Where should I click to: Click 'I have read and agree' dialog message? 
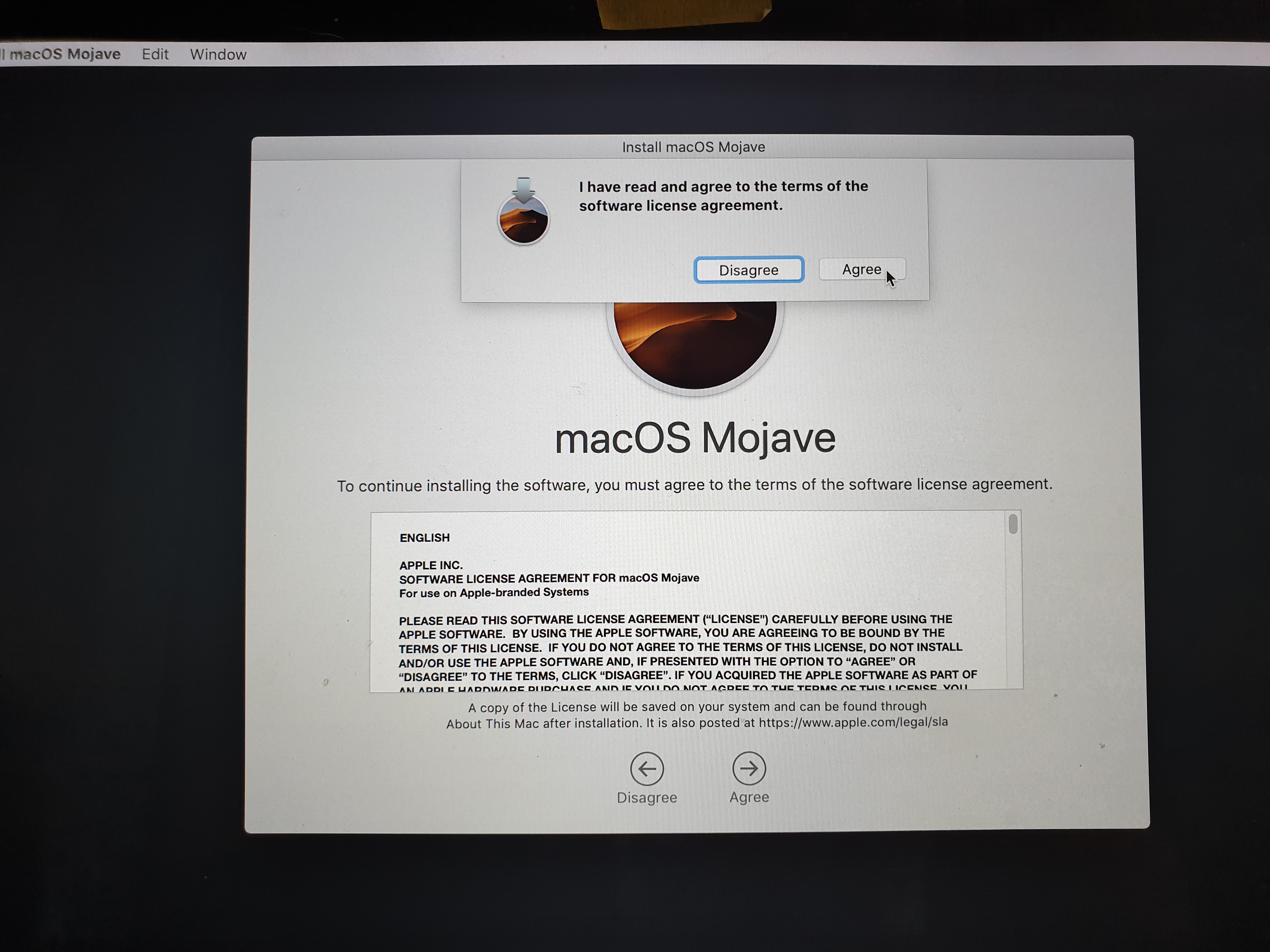click(724, 196)
